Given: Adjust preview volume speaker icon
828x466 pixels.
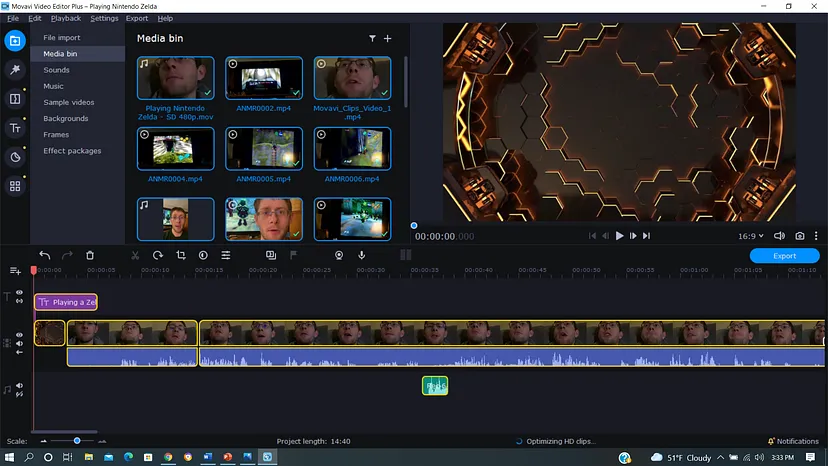Looking at the screenshot, I should [779, 236].
